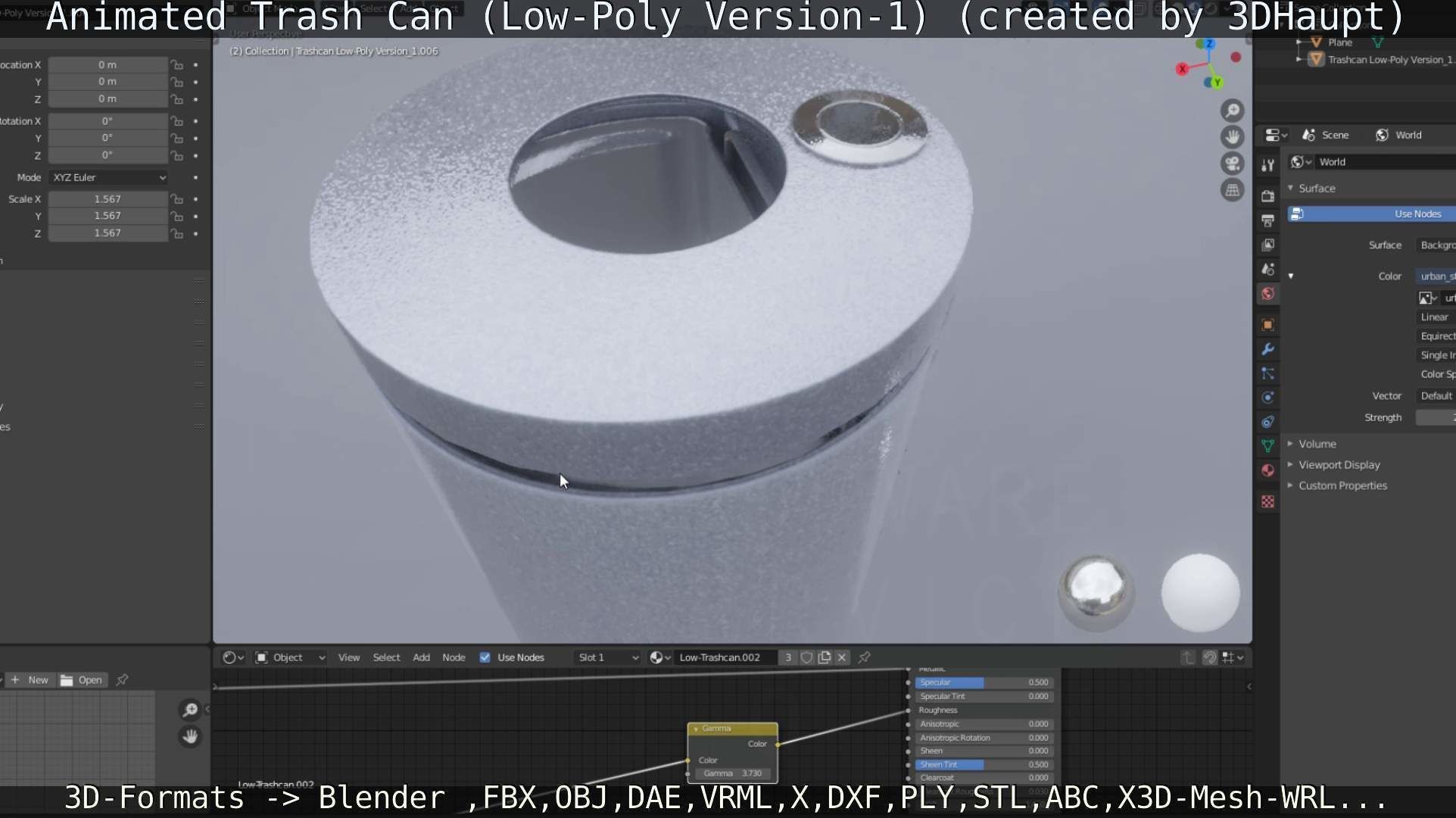Open the World properties tab icon
The height and width of the screenshot is (818, 1456).
coord(1267,293)
